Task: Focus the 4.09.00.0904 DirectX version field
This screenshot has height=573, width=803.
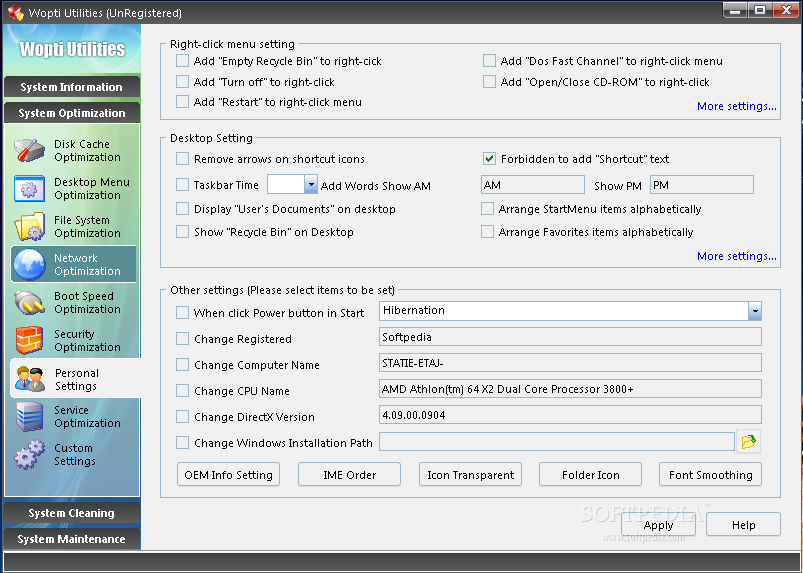Action: [570, 415]
